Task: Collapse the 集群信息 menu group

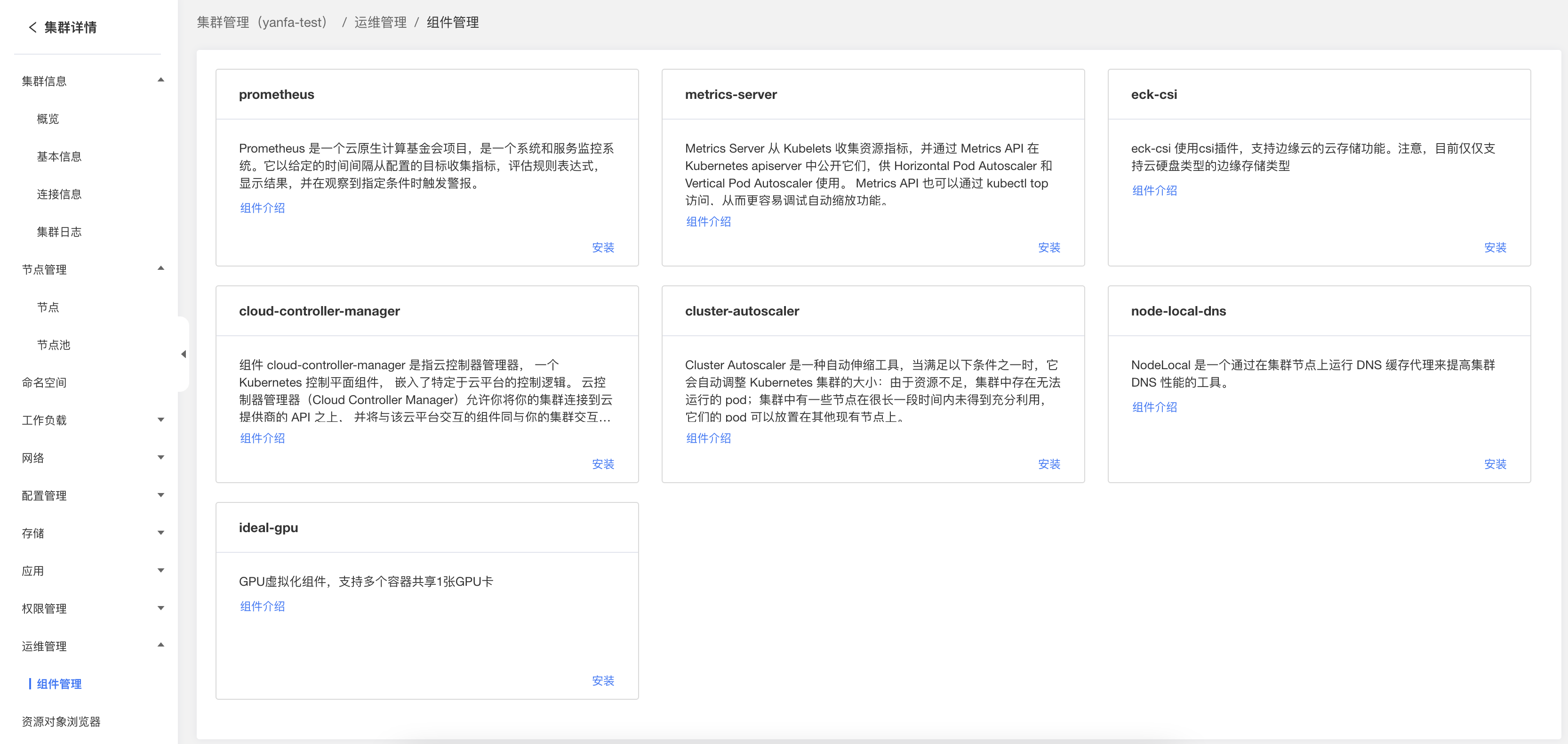Action: 160,81
